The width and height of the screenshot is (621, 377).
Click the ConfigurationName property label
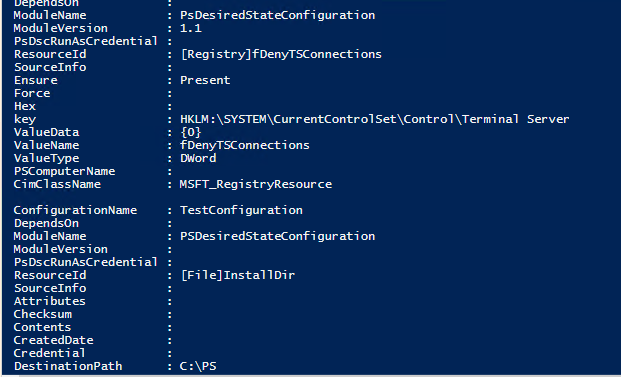(x=75, y=210)
